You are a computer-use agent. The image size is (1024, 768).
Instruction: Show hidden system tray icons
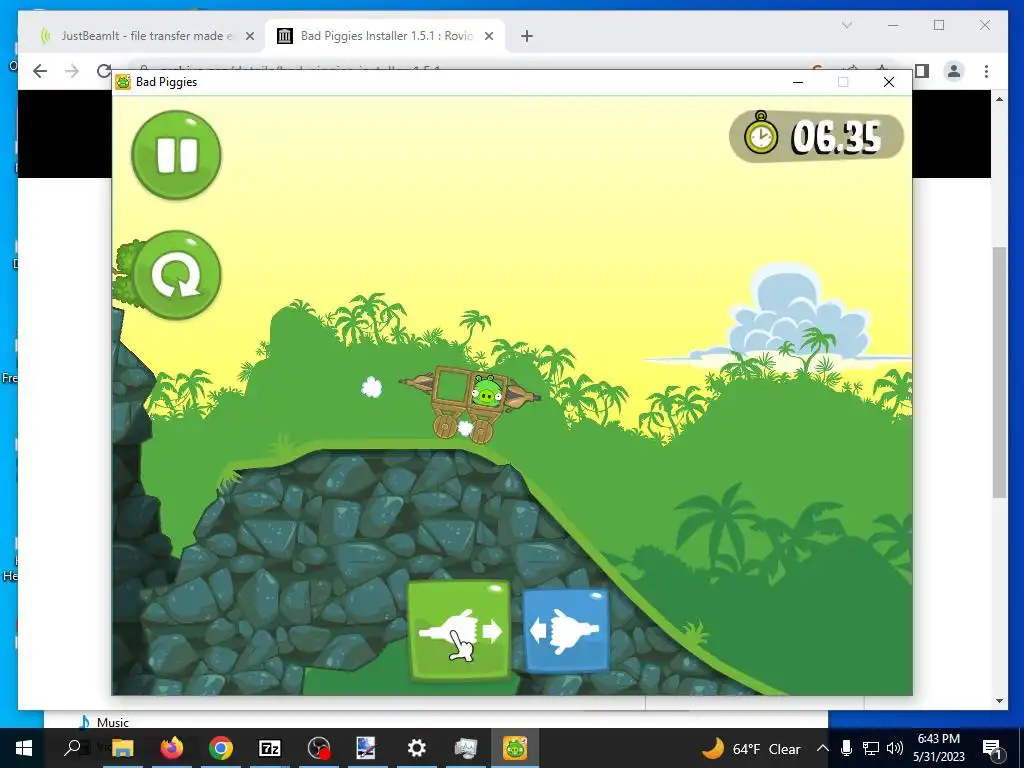tap(822, 748)
